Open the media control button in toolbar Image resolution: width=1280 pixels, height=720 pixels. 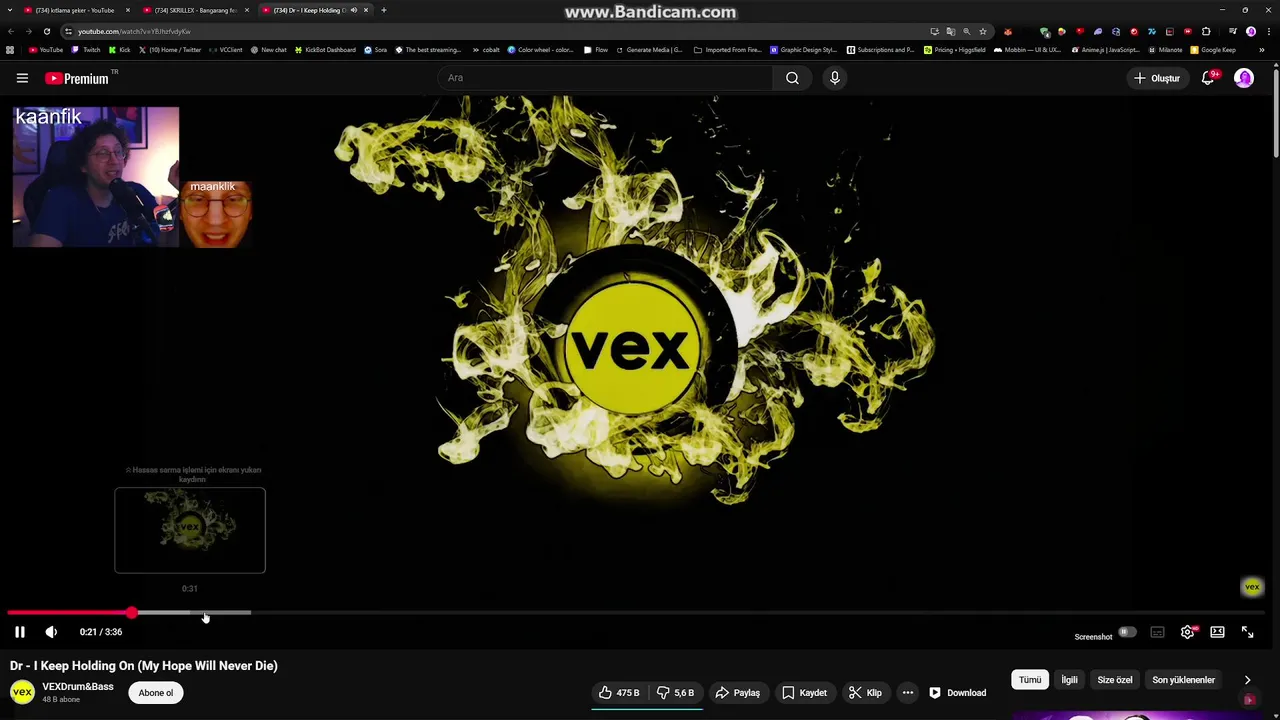1232,31
